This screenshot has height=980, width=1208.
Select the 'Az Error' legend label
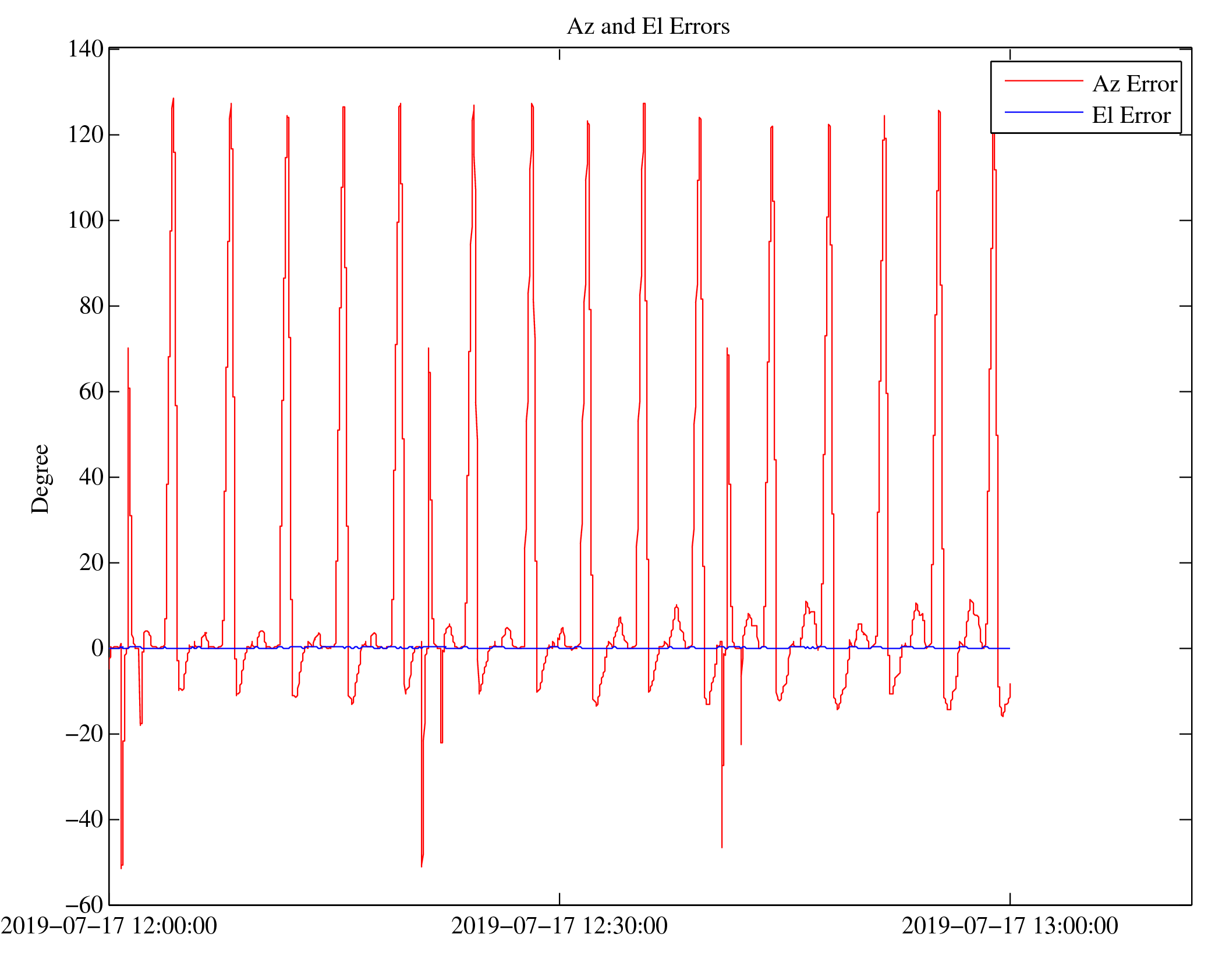(1134, 84)
